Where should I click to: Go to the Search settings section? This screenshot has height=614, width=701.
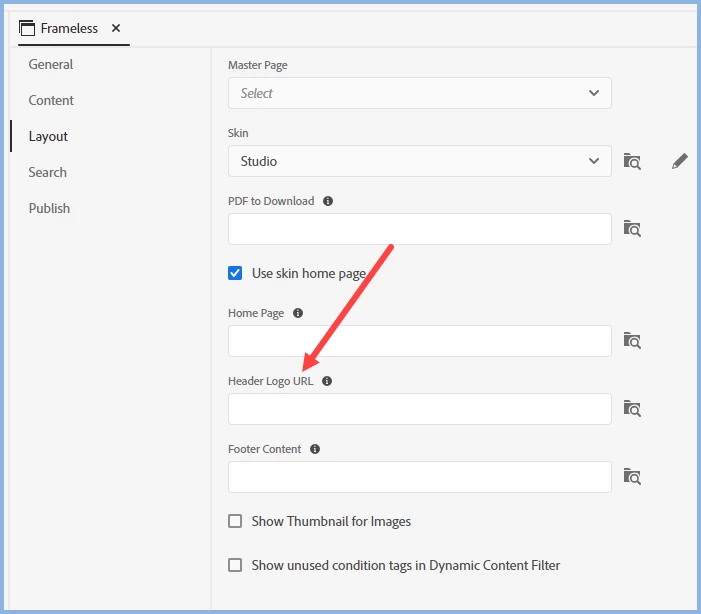pos(47,172)
